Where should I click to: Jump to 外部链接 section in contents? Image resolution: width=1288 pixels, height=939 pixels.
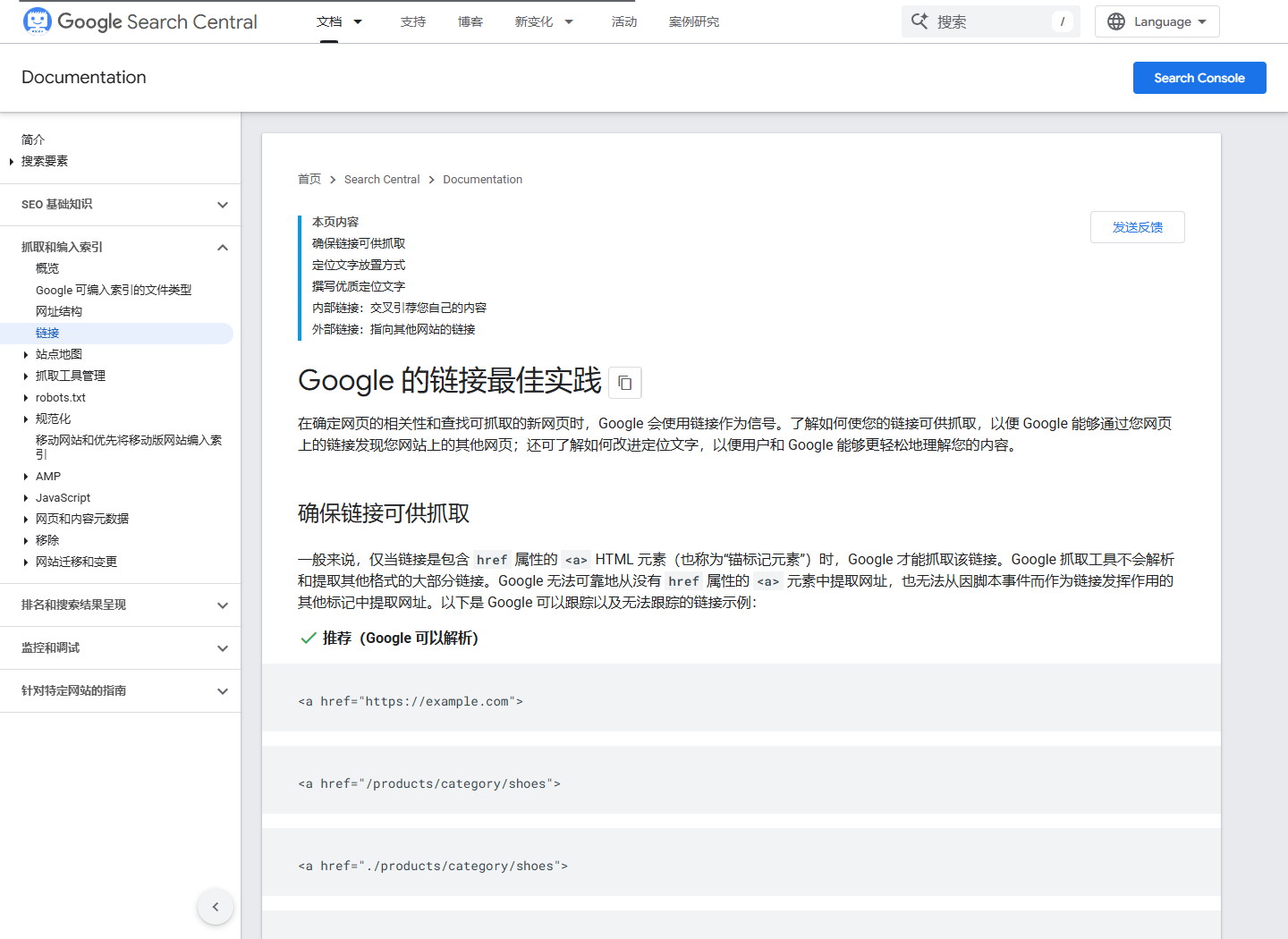pyautogui.click(x=394, y=329)
